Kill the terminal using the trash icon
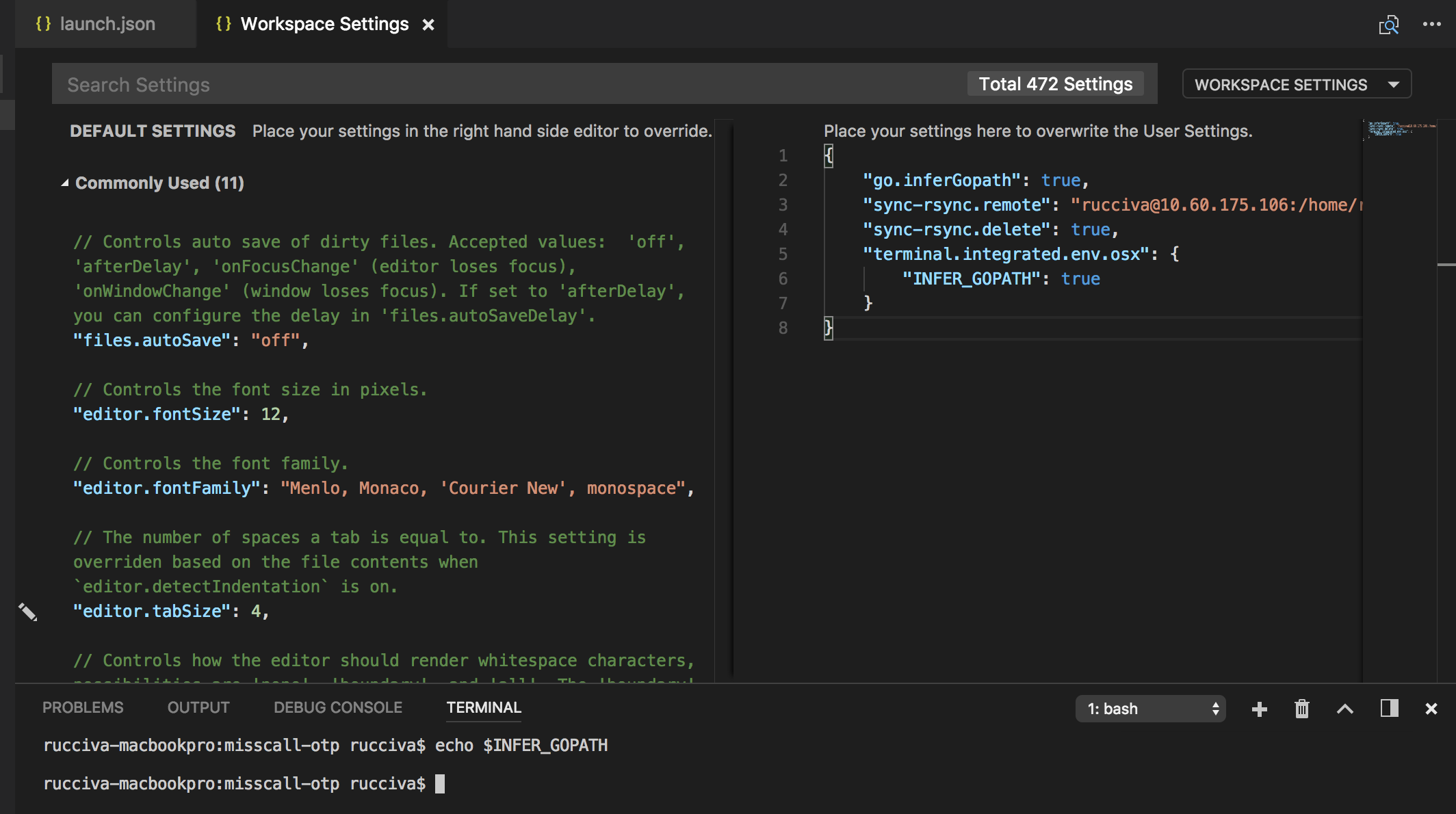This screenshot has height=814, width=1456. point(1301,709)
